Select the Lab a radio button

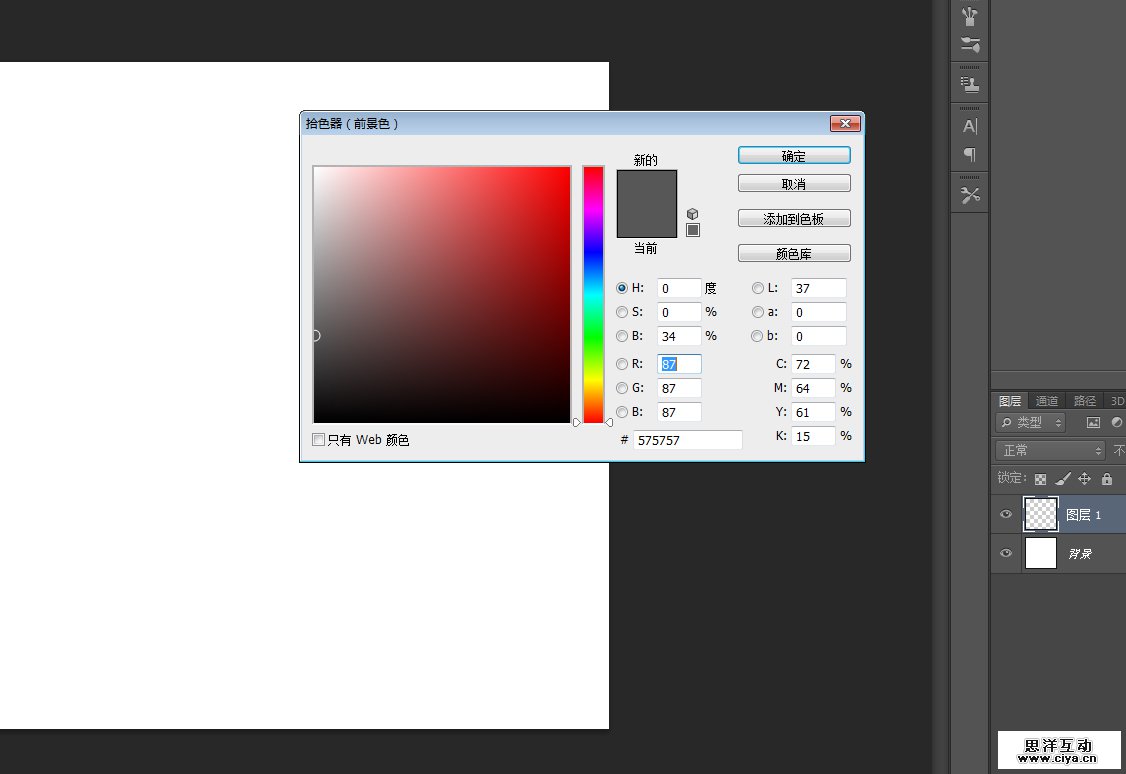pyautogui.click(x=758, y=312)
